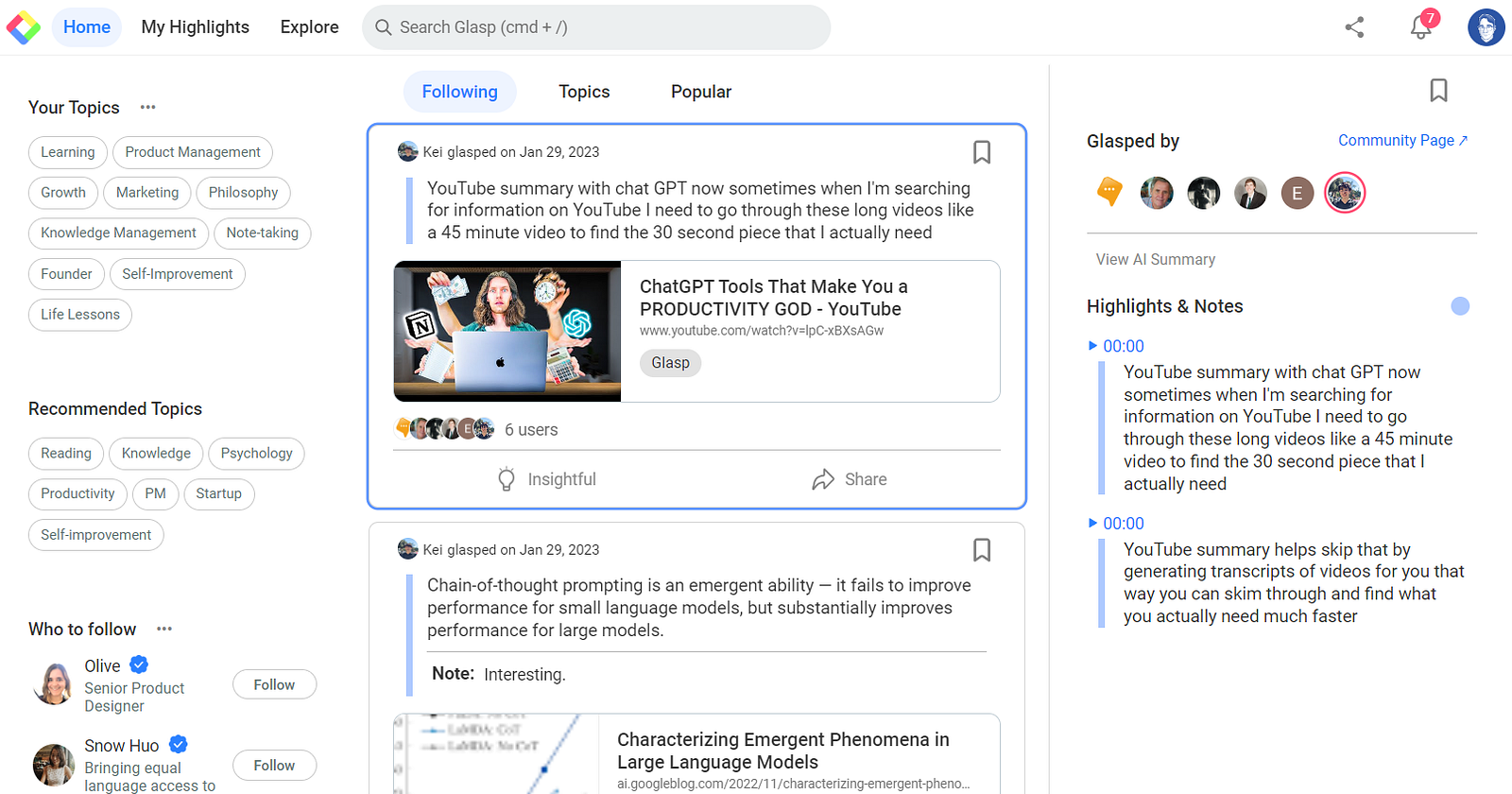Click Kei's avatar on the ChatGPT post
This screenshot has width=1512, height=794.
point(408,151)
